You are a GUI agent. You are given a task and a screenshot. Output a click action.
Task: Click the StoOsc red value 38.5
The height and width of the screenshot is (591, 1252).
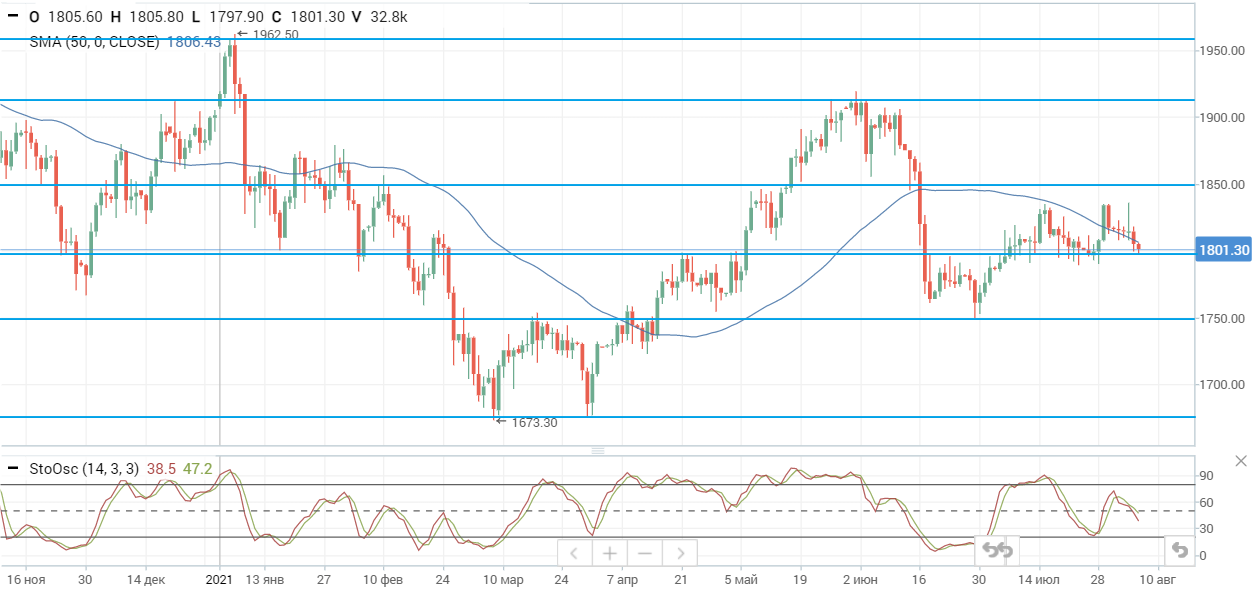click(160, 467)
